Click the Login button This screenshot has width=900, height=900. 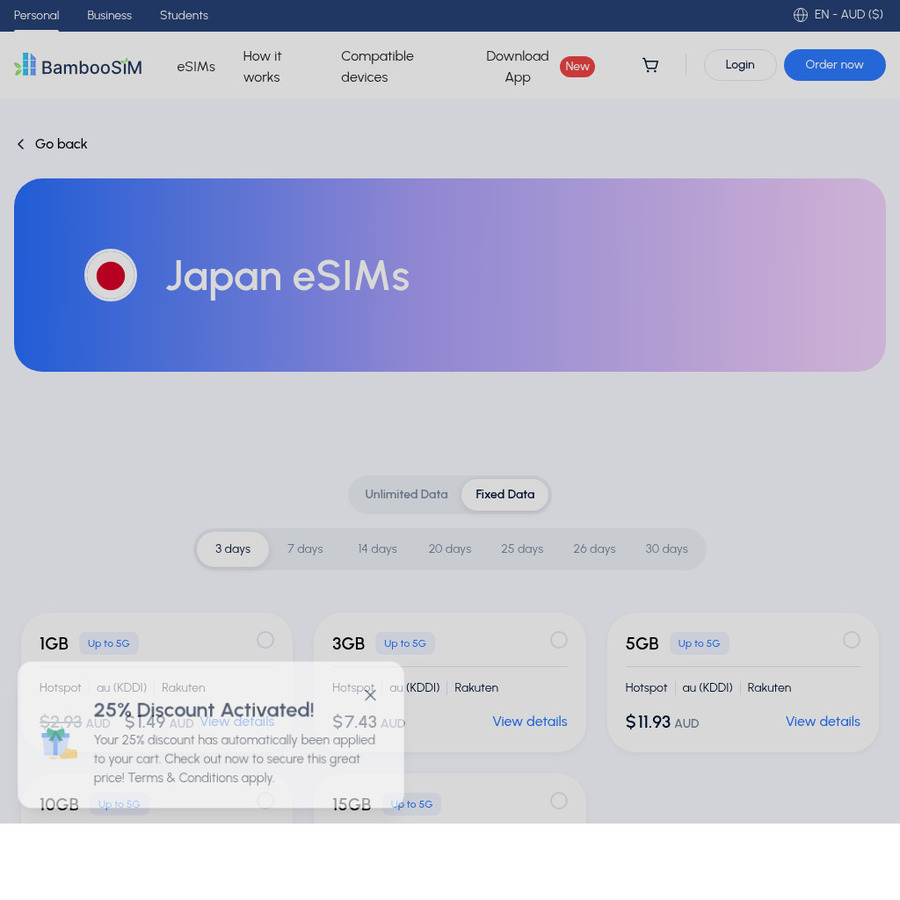(740, 65)
